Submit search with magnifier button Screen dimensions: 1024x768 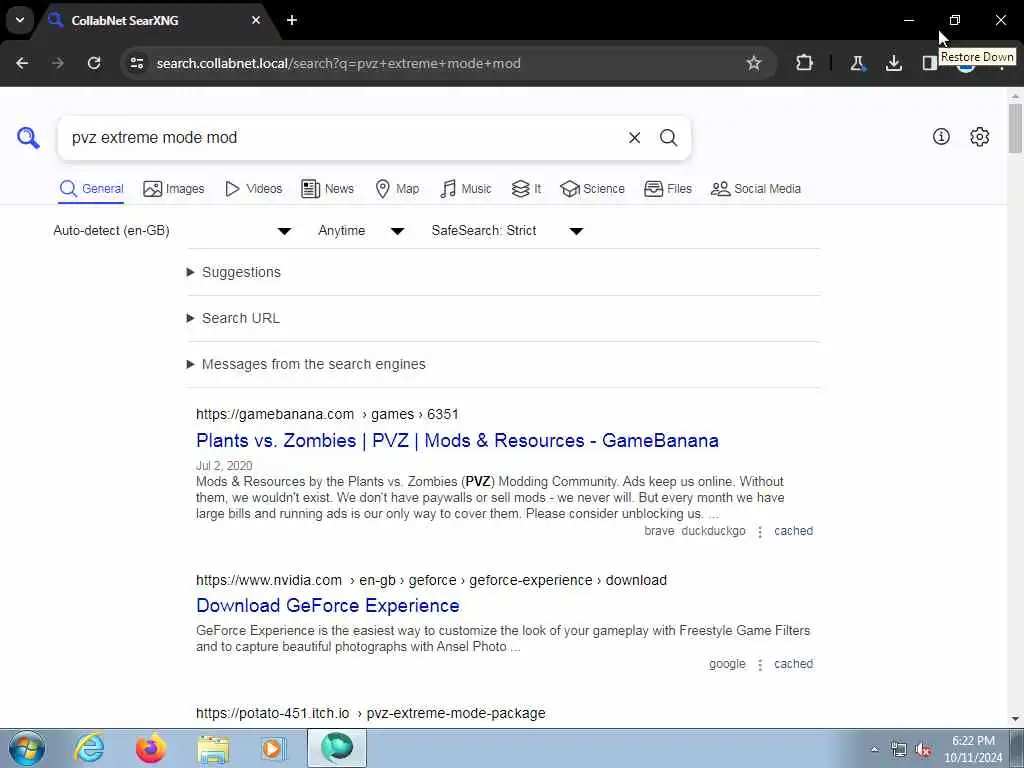[668, 138]
